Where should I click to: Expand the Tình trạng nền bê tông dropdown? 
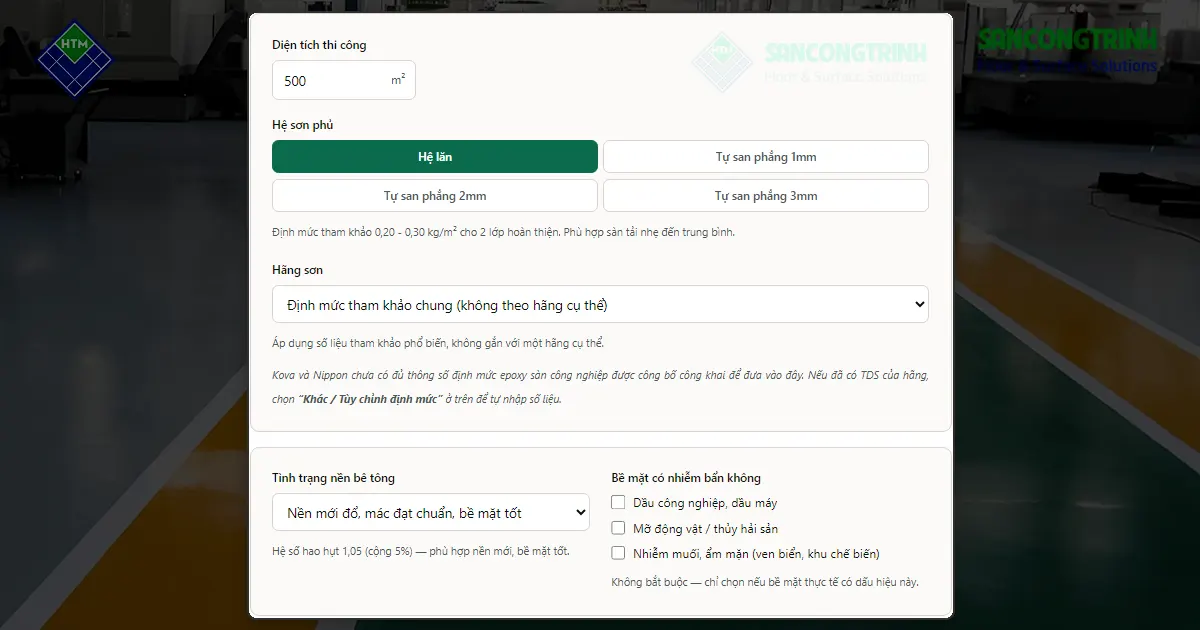coord(431,513)
